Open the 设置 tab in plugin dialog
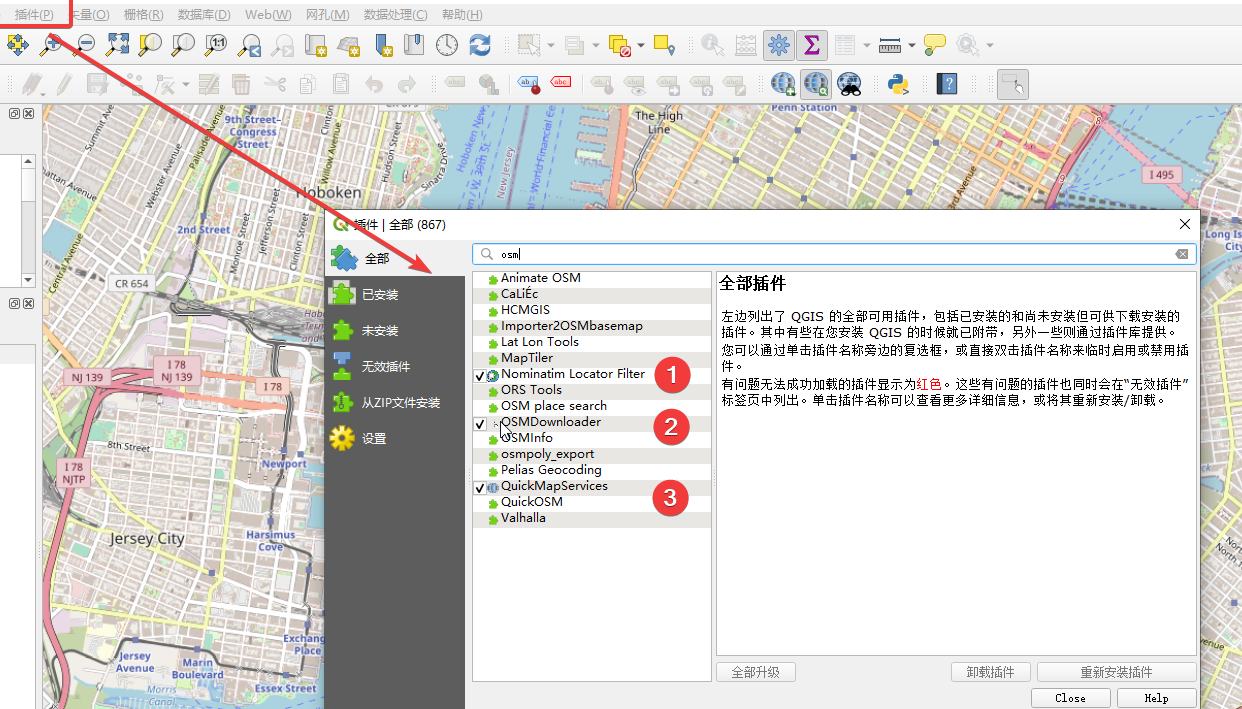Image resolution: width=1242 pixels, height=709 pixels. (395, 438)
